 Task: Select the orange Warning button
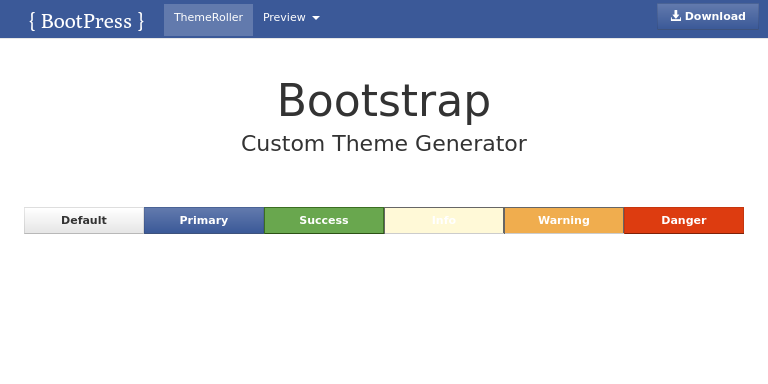point(564,220)
